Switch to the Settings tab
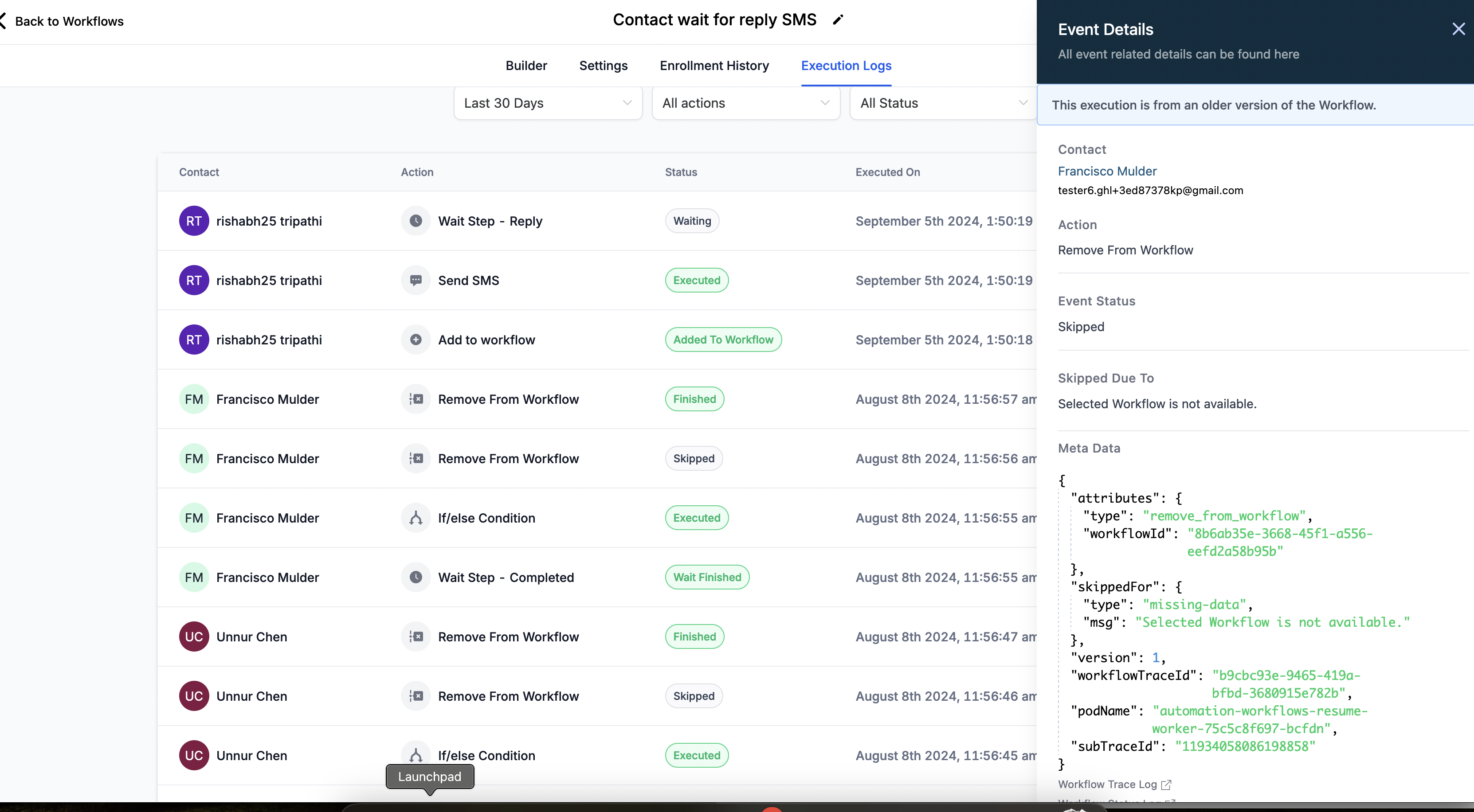This screenshot has width=1474, height=812. click(603, 66)
